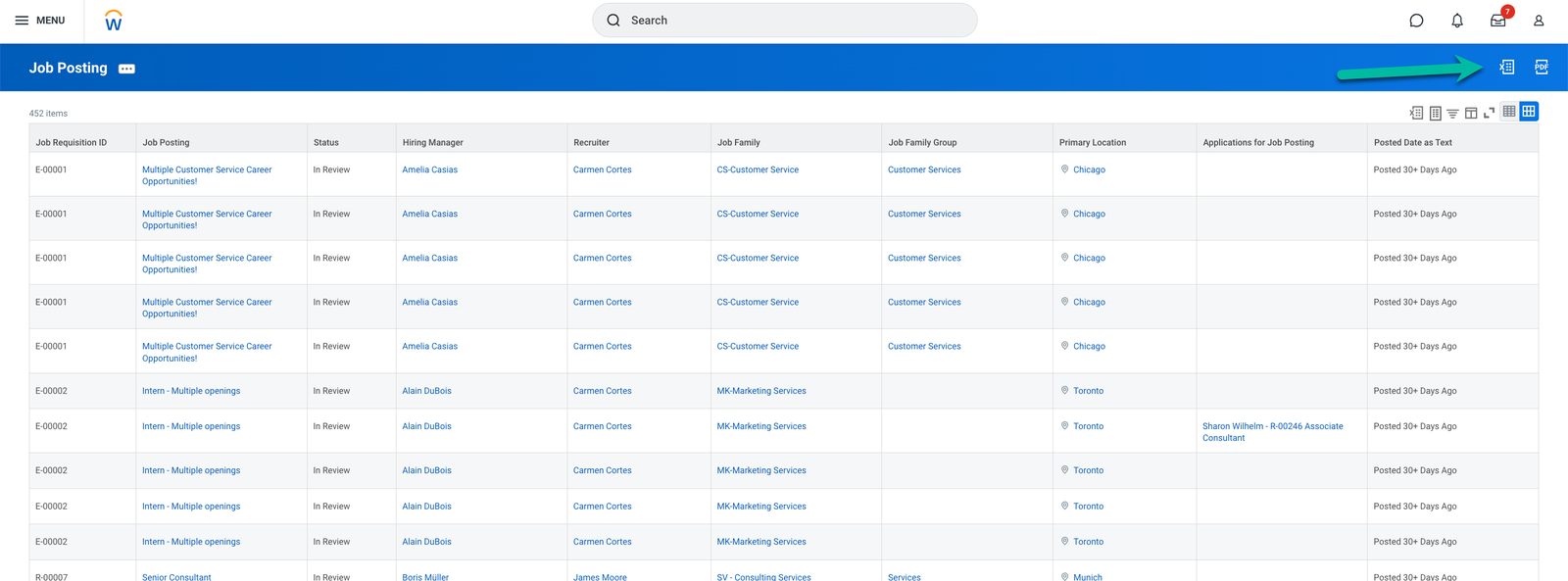Open column preferences icon above the table
This screenshot has width=1568, height=581.
coord(1471,114)
